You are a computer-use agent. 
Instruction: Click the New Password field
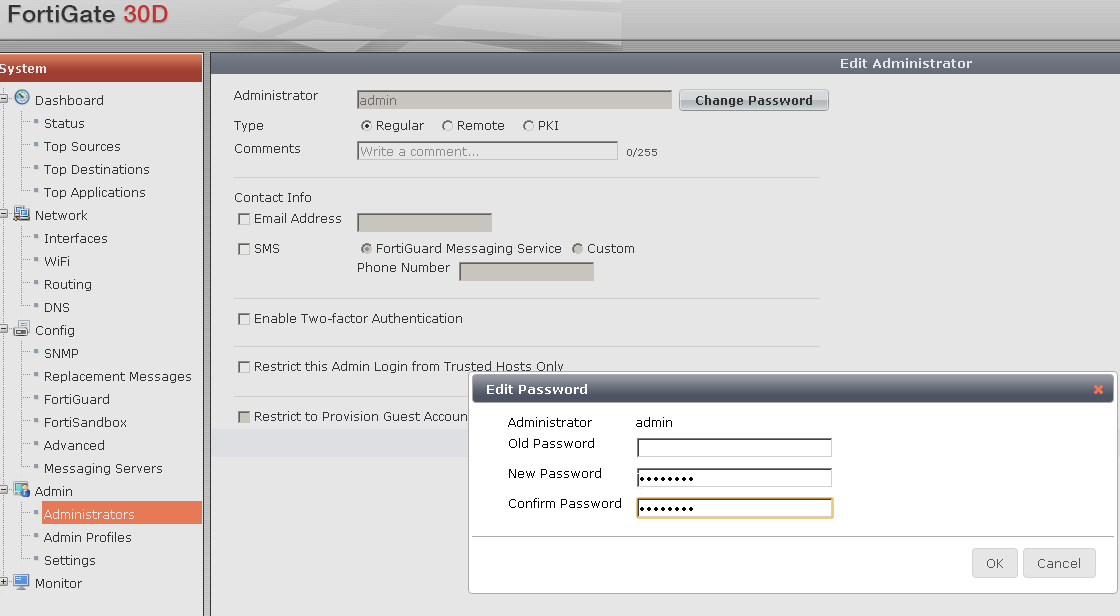point(734,477)
